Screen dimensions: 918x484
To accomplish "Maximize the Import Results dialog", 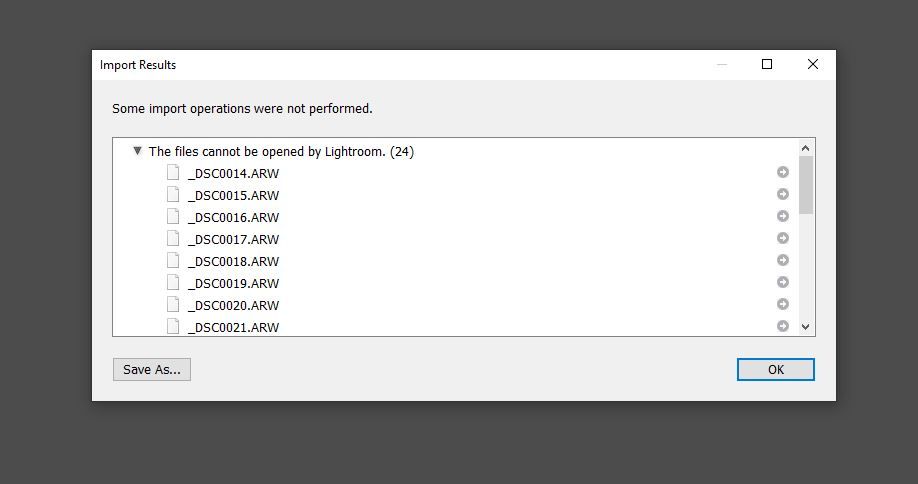I will (767, 64).
